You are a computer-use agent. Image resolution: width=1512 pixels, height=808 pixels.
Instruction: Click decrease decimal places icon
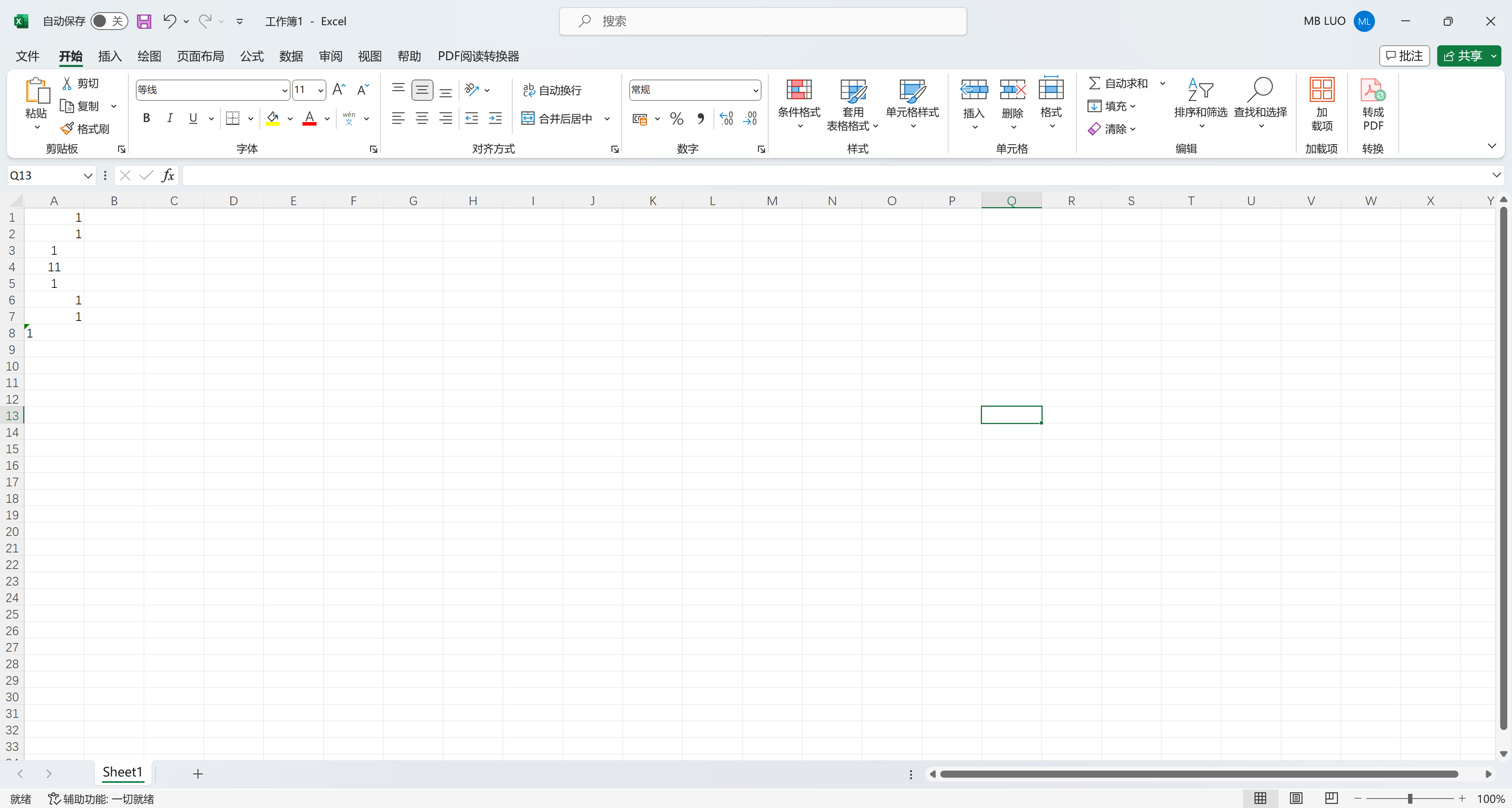(x=750, y=119)
